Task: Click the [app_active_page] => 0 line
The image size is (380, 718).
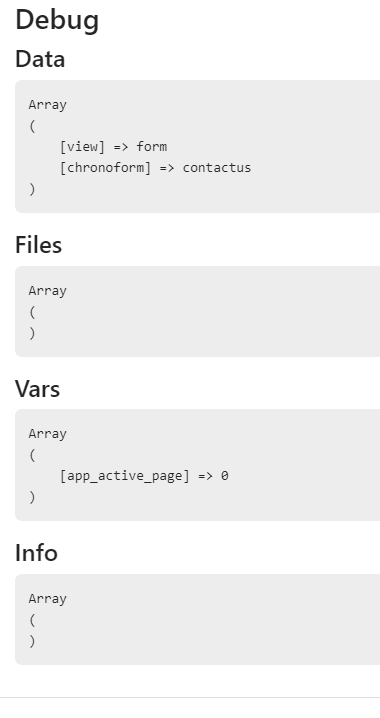Action: (144, 476)
